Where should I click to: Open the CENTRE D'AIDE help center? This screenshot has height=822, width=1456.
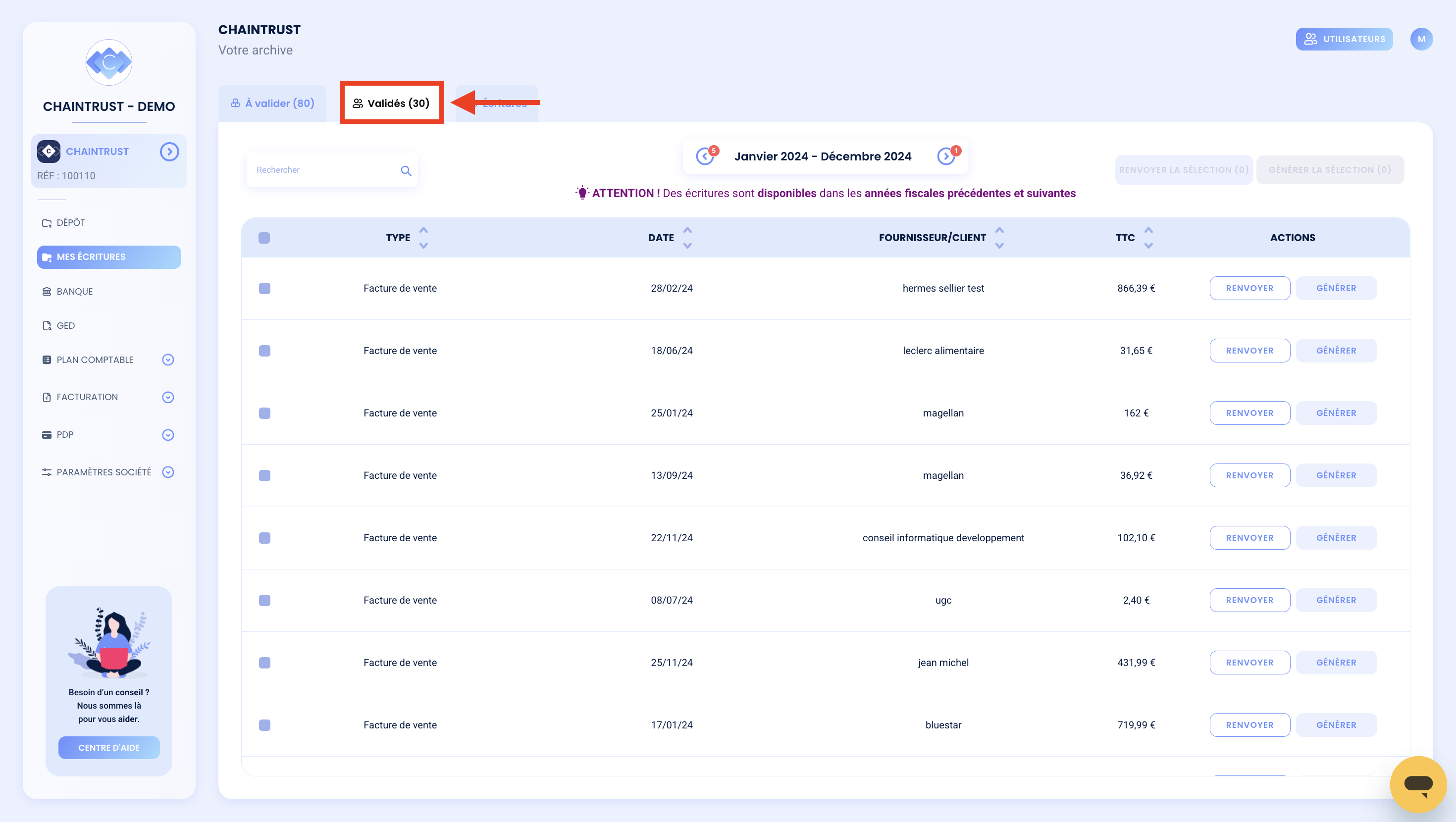[109, 747]
